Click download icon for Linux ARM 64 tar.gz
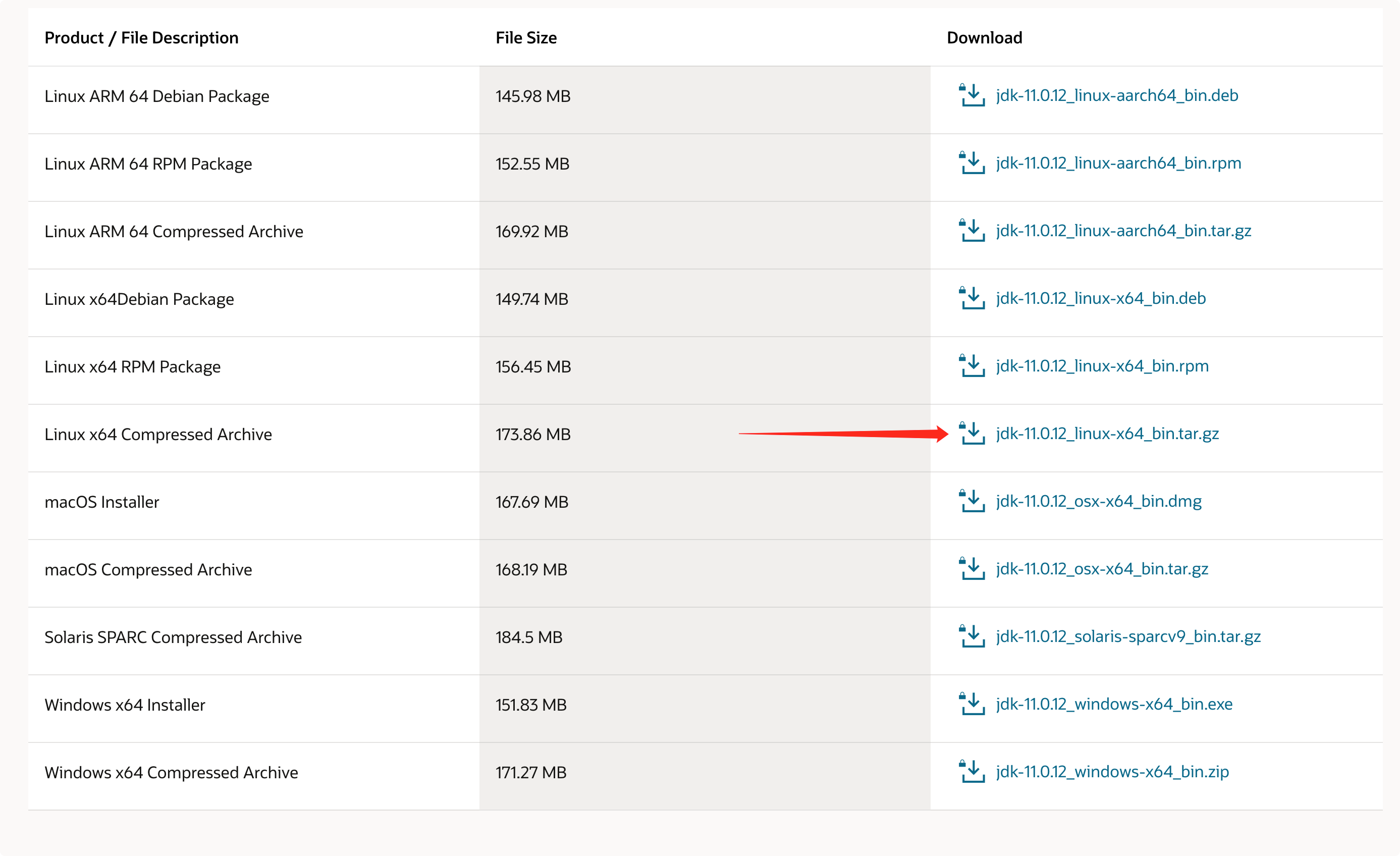The image size is (1400, 856). [x=972, y=231]
